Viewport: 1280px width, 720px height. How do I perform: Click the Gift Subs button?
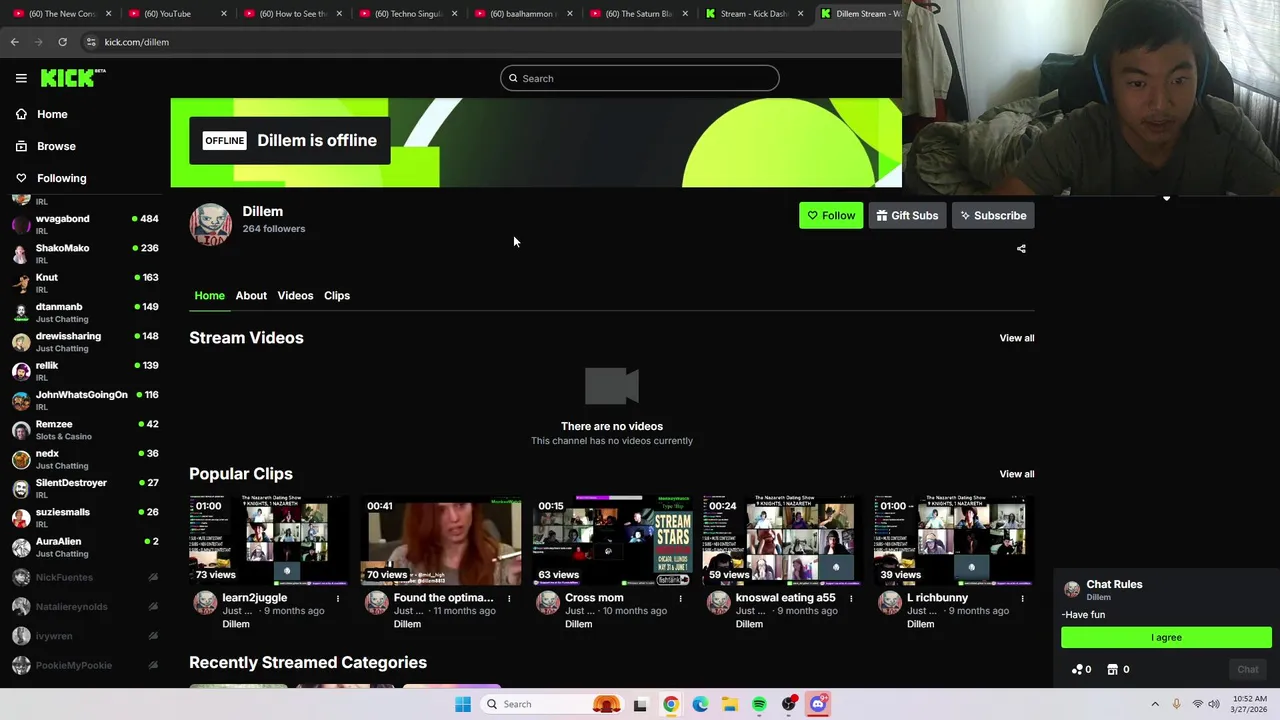click(907, 215)
